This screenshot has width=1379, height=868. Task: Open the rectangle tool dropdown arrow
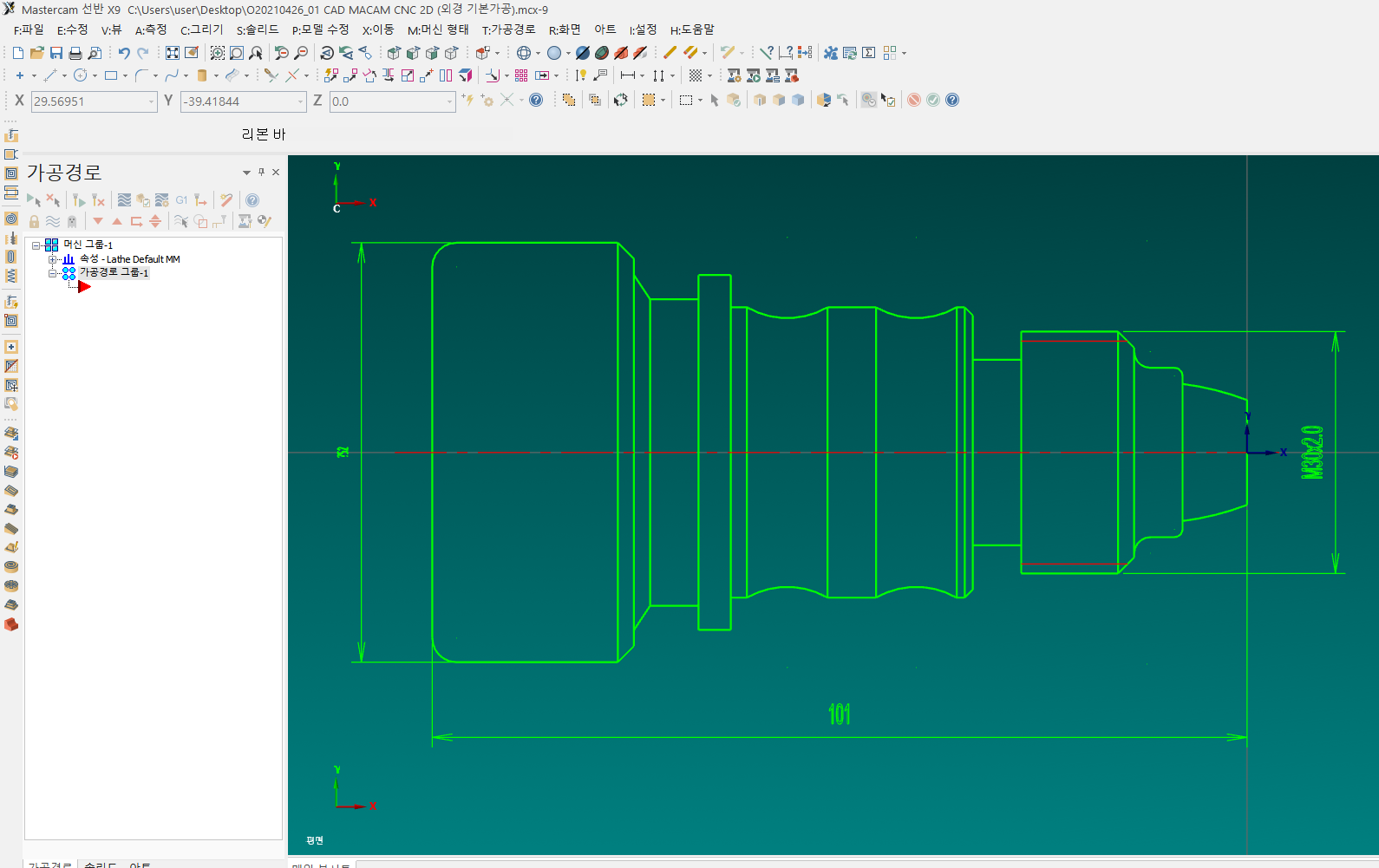[126, 76]
